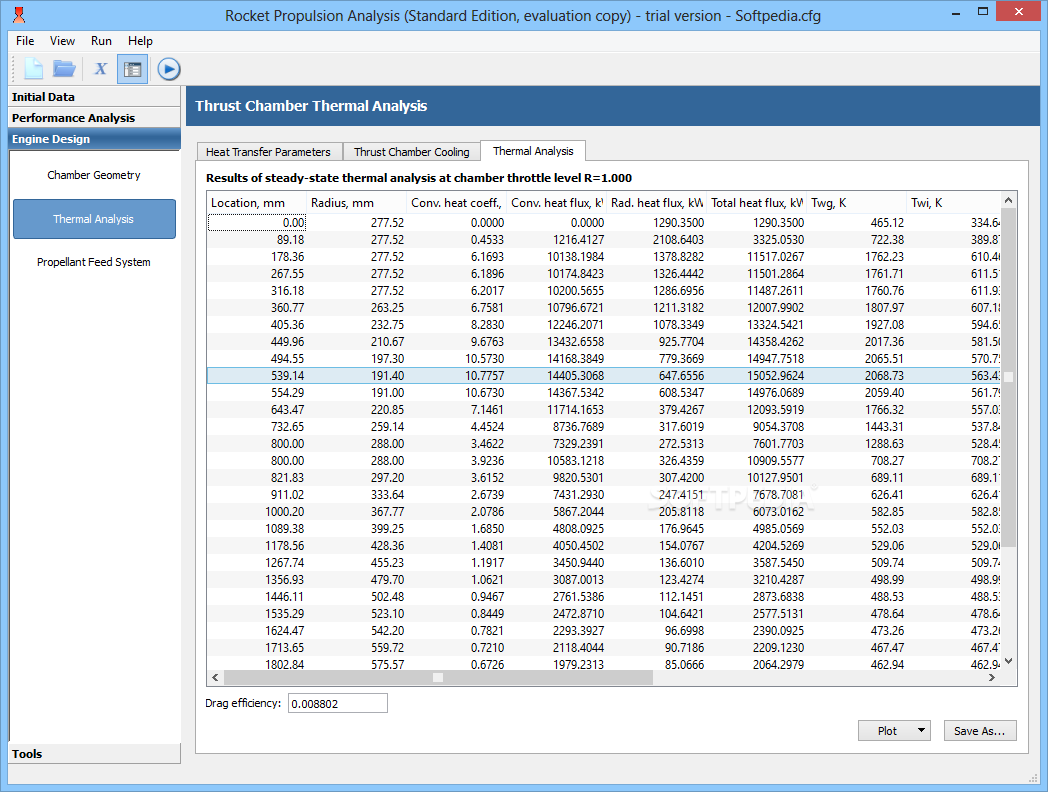1048x792 pixels.
Task: Click the Drag efficiency input field
Action: tap(338, 703)
